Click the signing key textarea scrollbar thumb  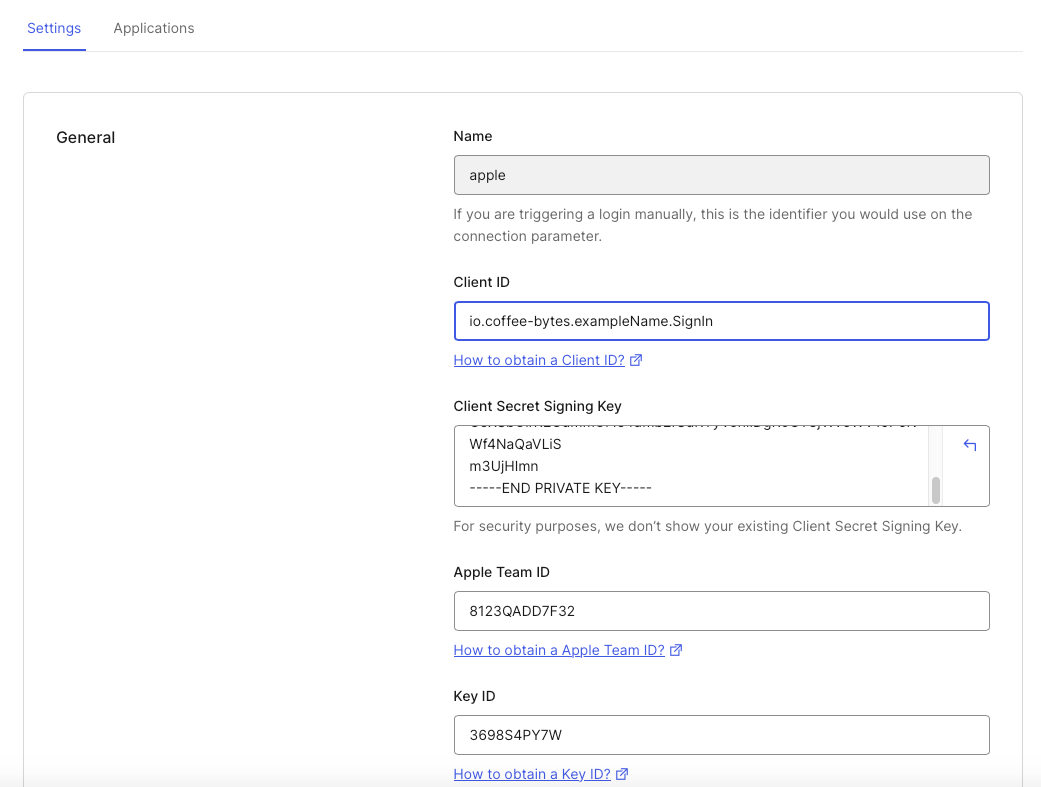(x=936, y=490)
